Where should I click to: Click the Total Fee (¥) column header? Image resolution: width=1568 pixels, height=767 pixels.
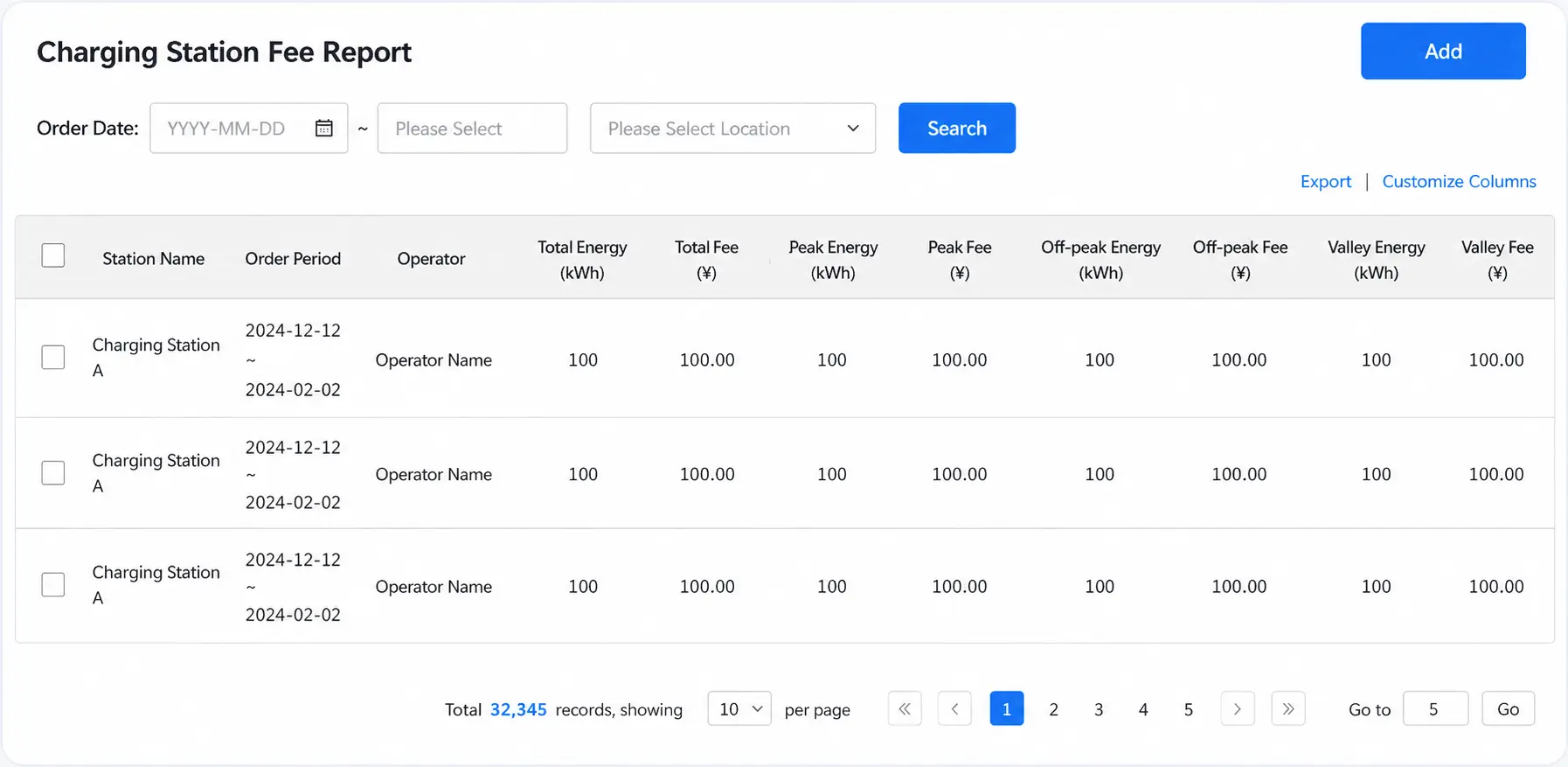(x=706, y=260)
